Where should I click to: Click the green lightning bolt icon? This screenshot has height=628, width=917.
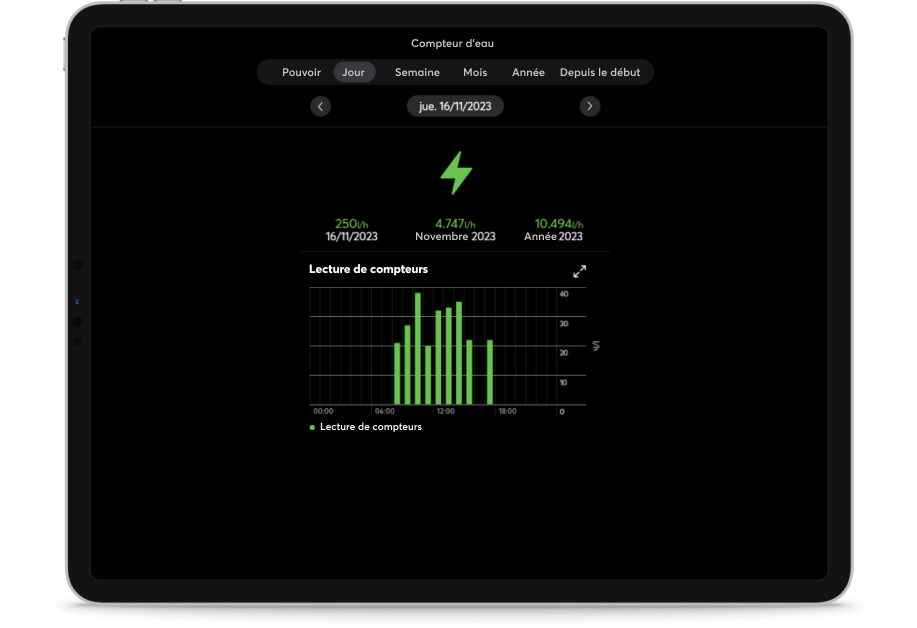coord(456,173)
